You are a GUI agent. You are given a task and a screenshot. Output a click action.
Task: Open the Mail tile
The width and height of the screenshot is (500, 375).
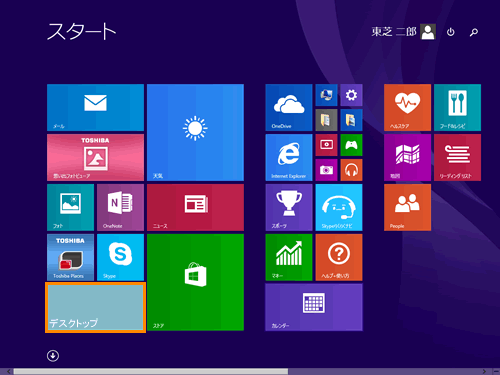tap(95, 107)
